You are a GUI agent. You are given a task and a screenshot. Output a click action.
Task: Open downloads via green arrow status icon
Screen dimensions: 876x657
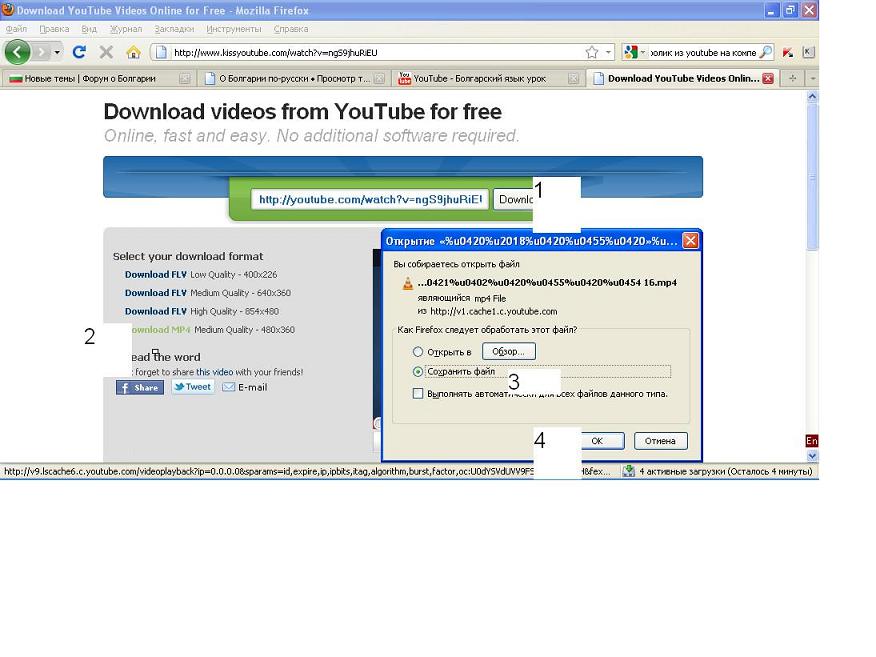[x=629, y=472]
